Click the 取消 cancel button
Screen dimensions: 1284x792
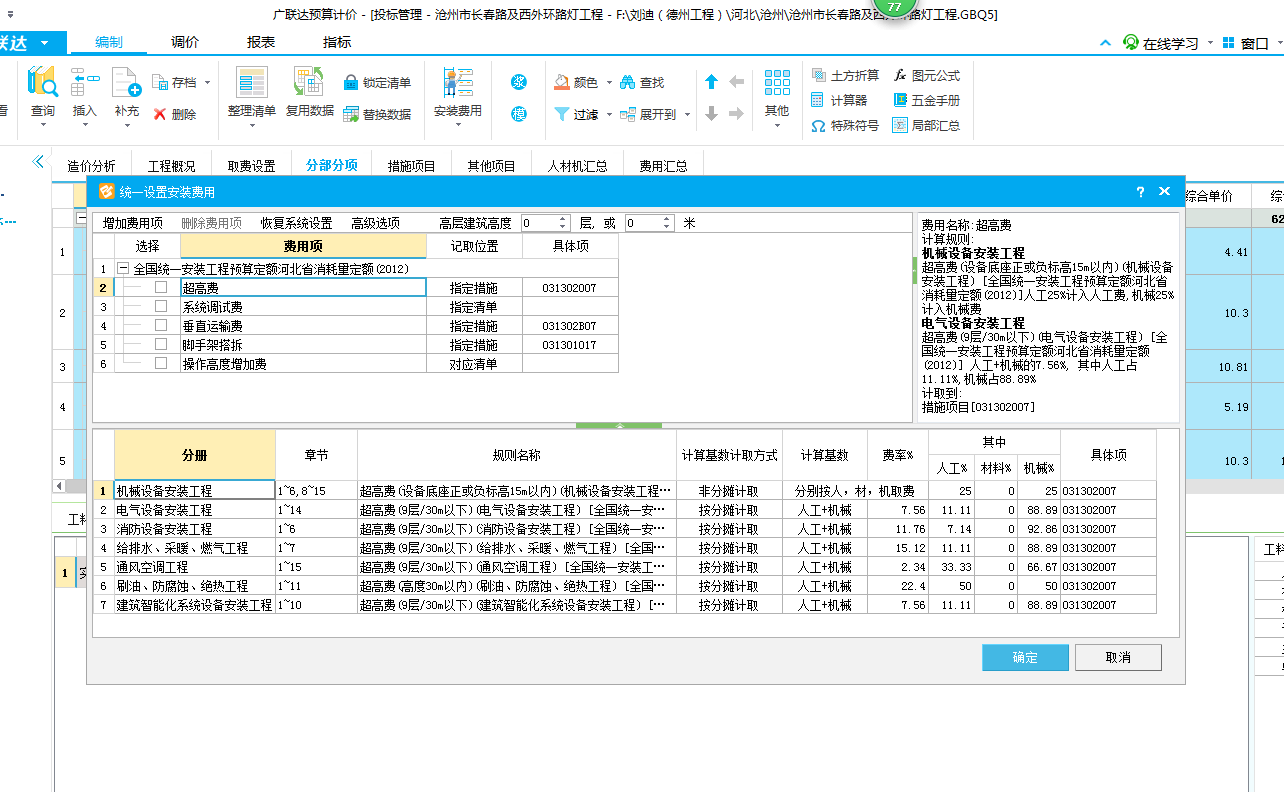(1118, 657)
